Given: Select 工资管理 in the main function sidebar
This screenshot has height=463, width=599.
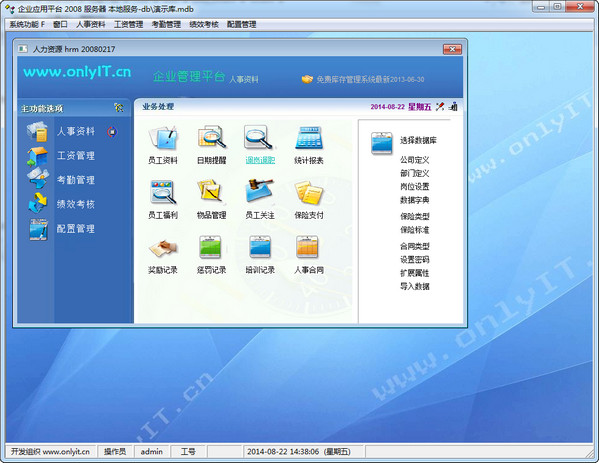Looking at the screenshot, I should [76, 156].
